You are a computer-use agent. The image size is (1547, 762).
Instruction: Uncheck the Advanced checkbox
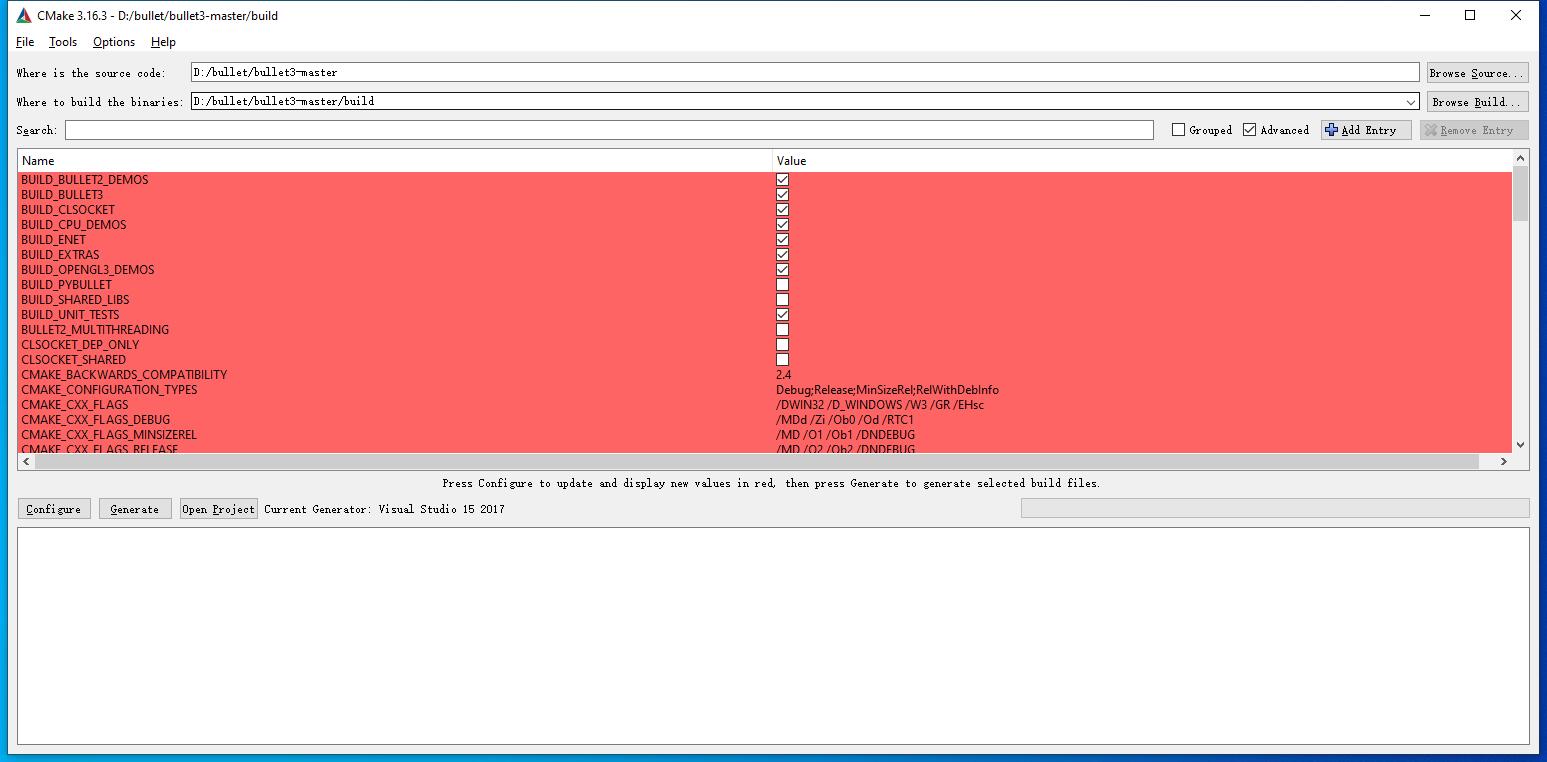(1249, 129)
